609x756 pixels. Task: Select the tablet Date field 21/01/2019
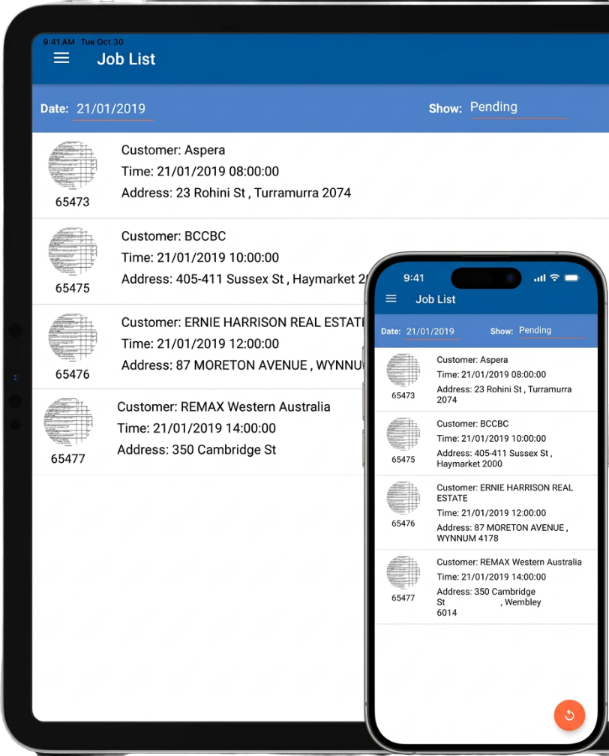(114, 108)
